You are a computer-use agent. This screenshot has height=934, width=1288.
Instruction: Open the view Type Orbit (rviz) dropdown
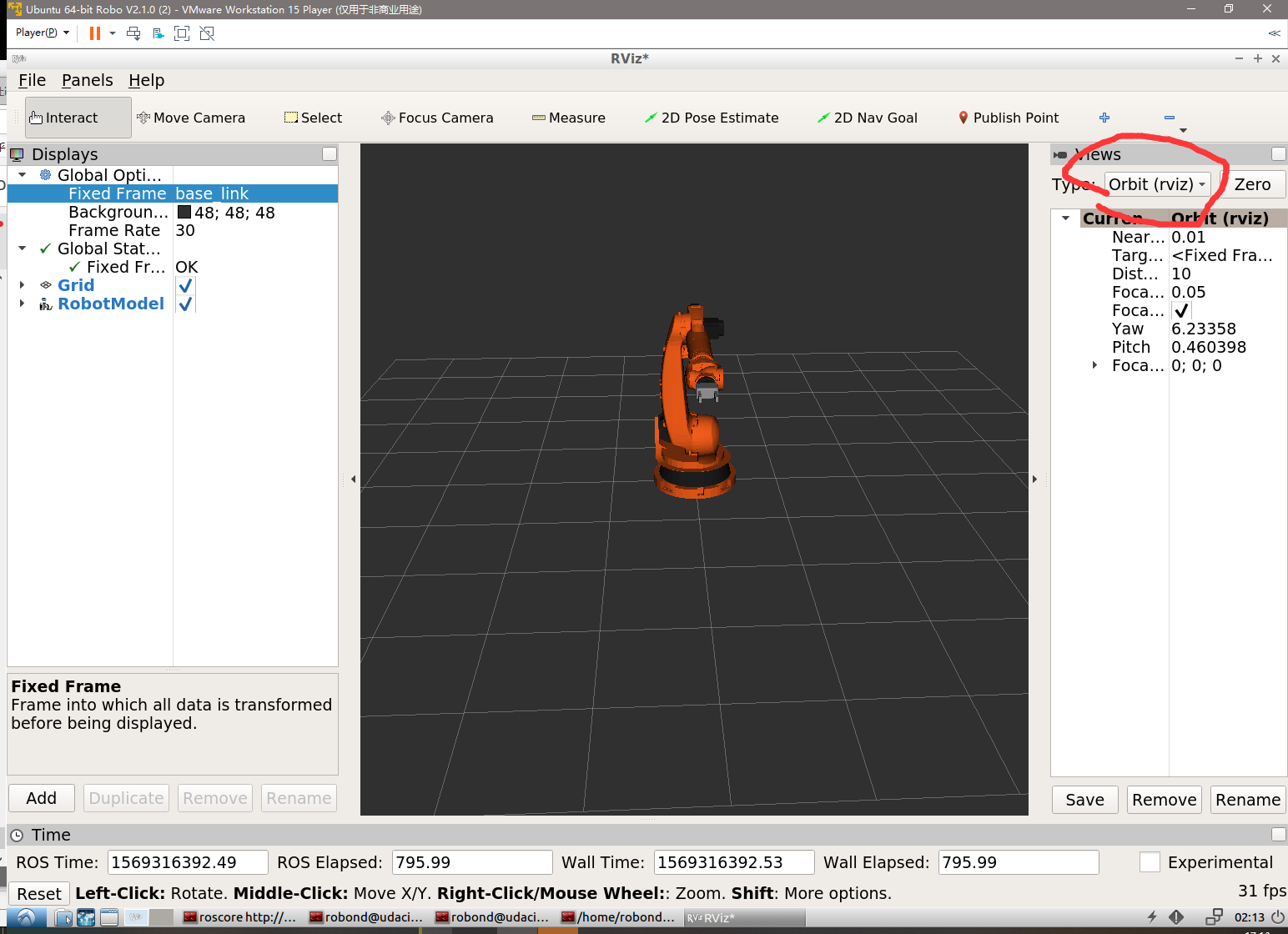point(1158,184)
